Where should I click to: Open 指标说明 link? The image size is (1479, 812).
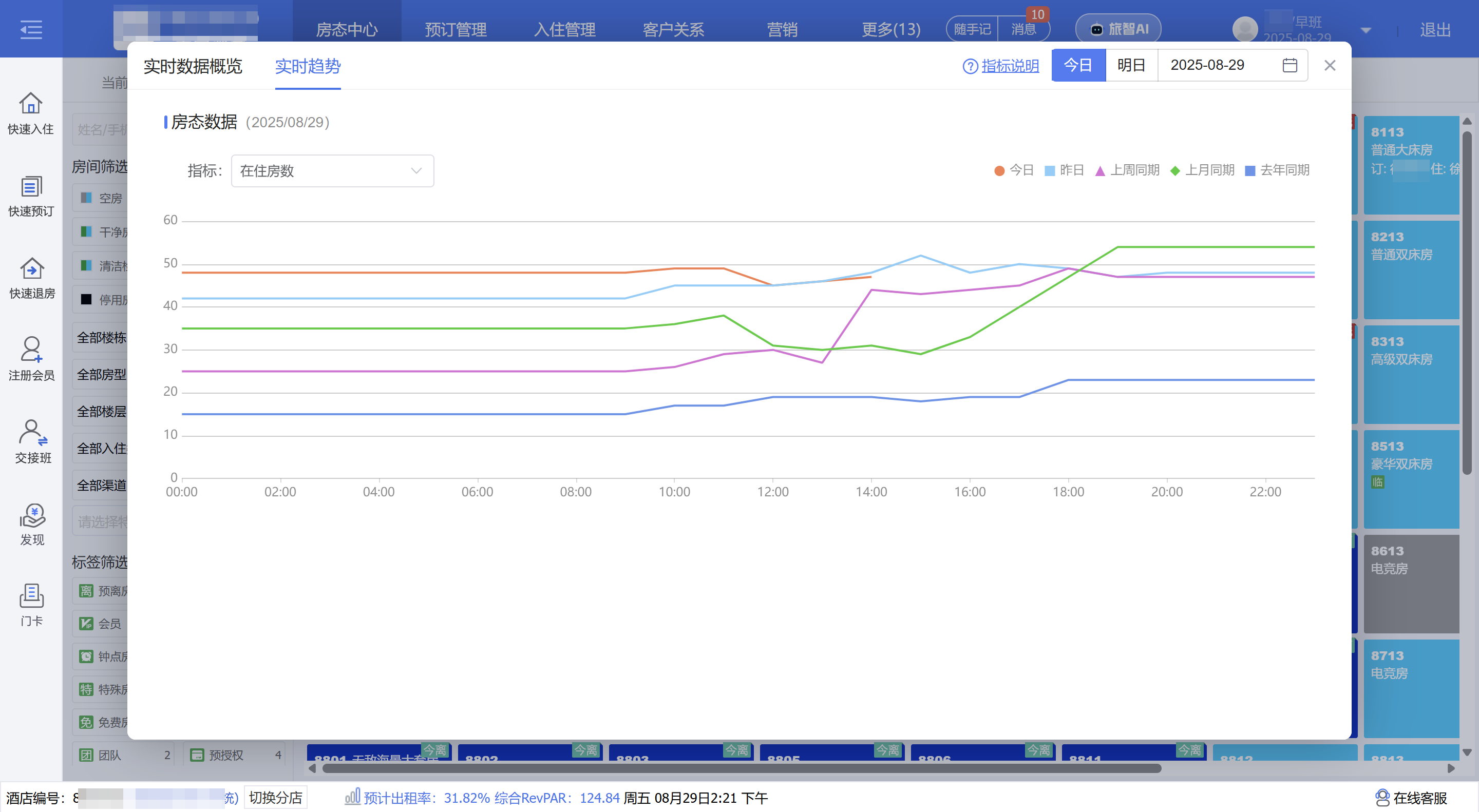click(x=1010, y=67)
